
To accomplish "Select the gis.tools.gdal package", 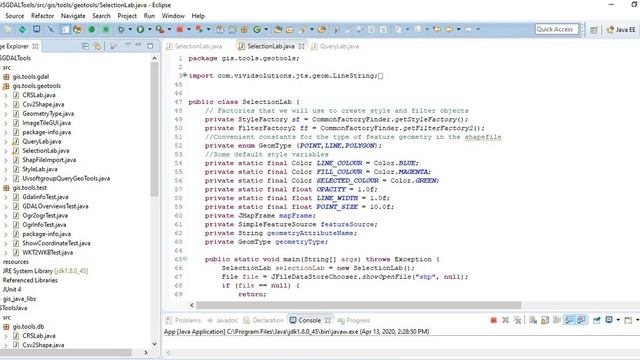I will (x=31, y=77).
